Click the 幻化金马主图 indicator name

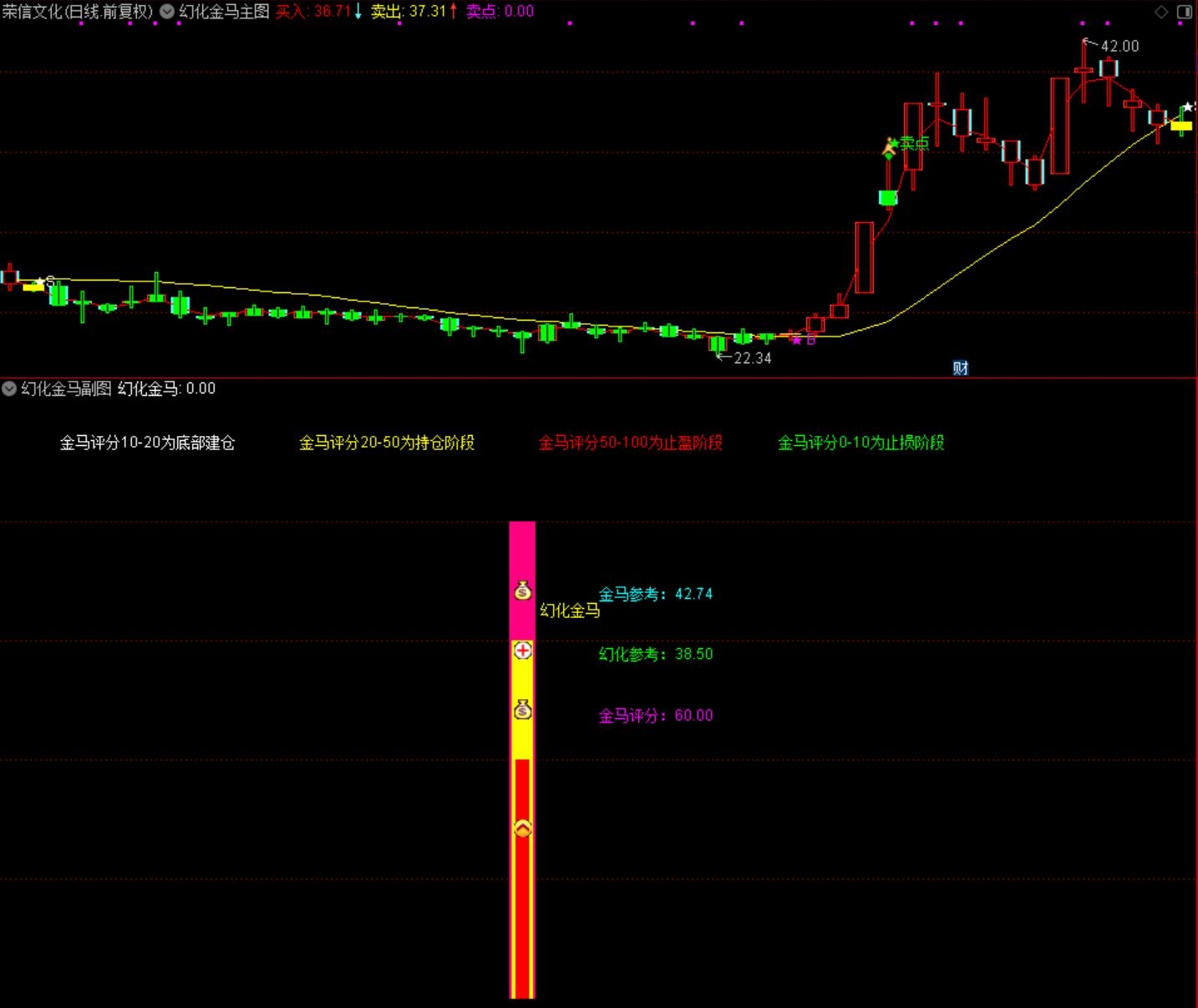[224, 12]
